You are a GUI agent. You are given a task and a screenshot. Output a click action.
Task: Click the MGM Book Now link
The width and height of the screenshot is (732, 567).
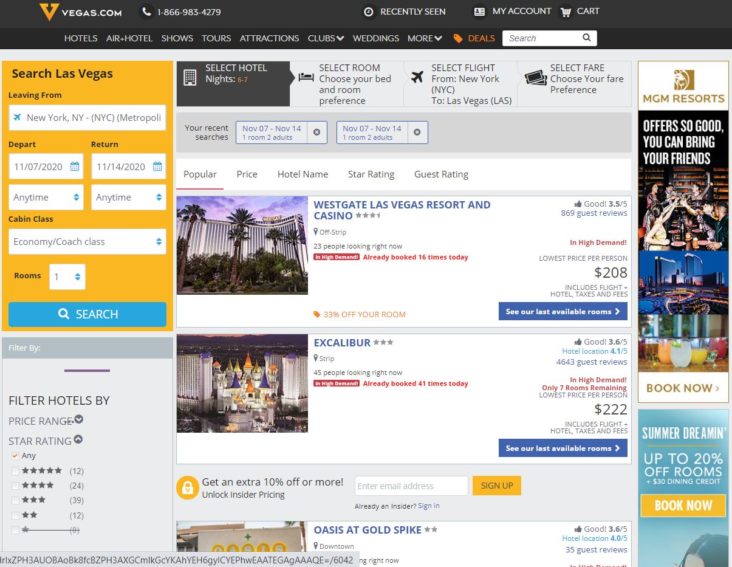(x=683, y=388)
